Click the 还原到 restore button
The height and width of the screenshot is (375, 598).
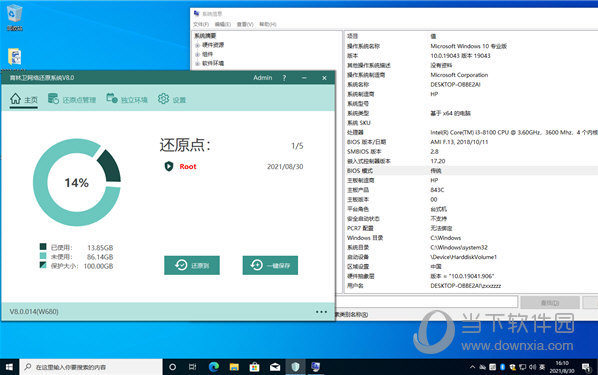point(192,265)
